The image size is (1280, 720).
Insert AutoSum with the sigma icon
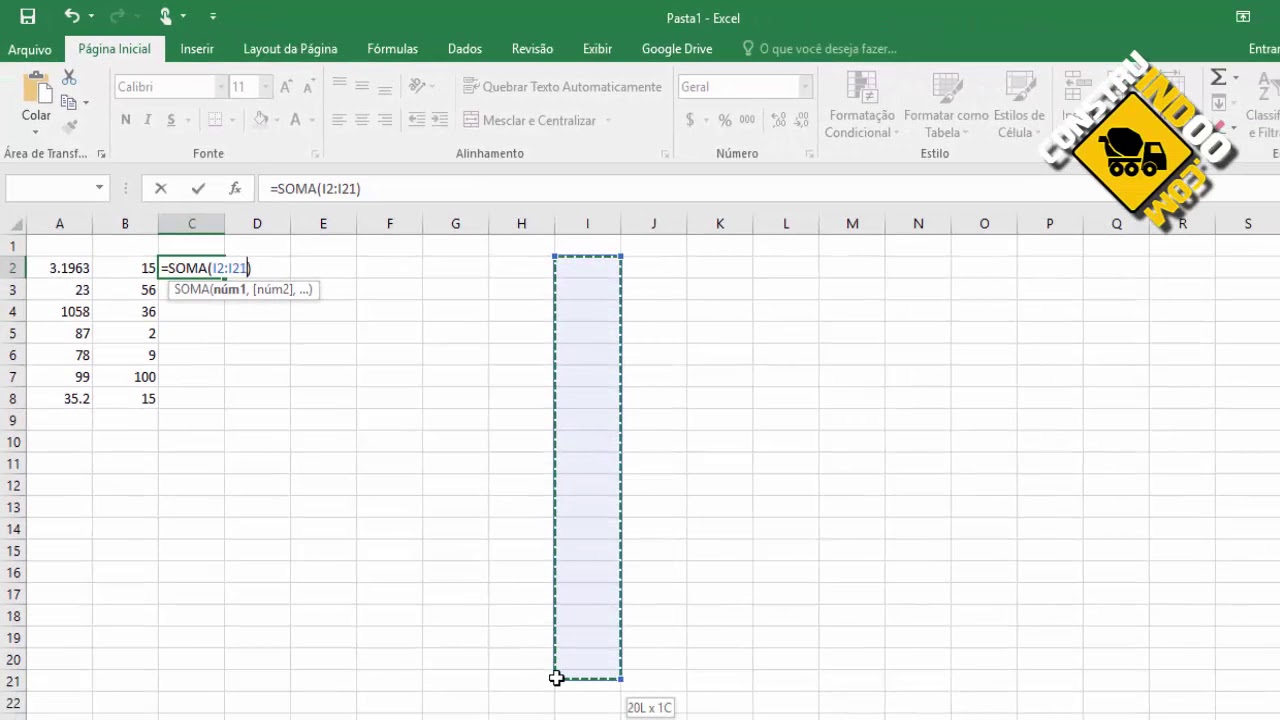pos(1218,78)
